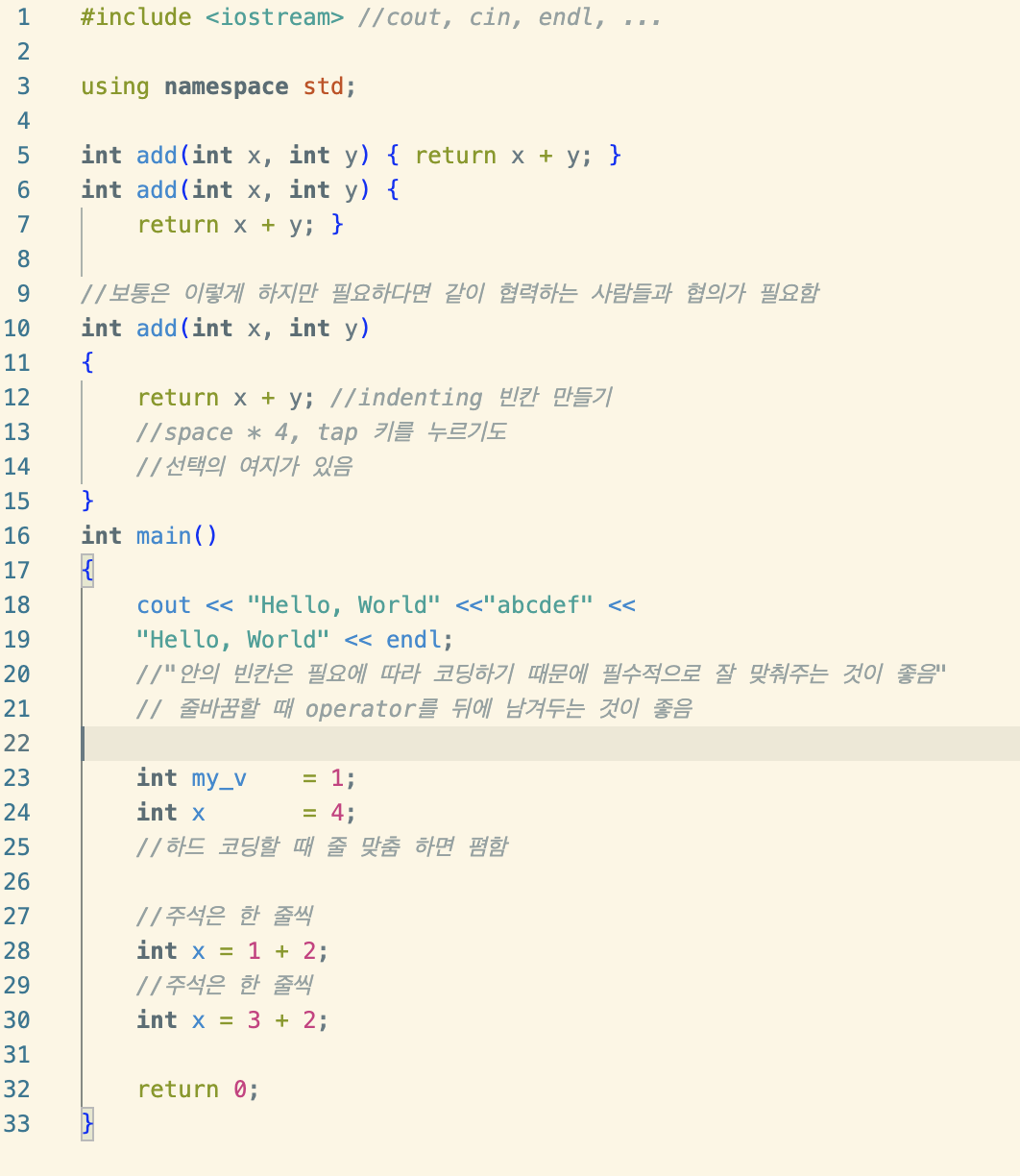Click the "operator" comment on line 21
Screen dimensions: 1020x1176
coord(415,709)
